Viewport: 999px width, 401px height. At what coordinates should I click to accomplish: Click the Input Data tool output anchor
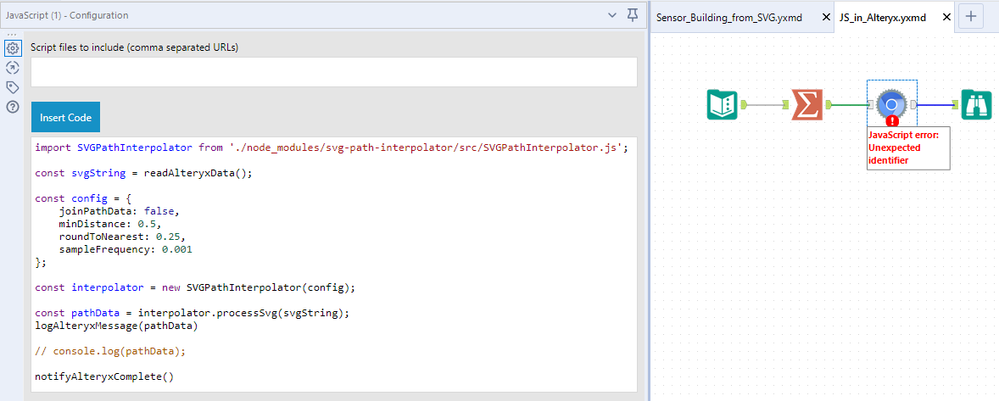[x=742, y=104]
